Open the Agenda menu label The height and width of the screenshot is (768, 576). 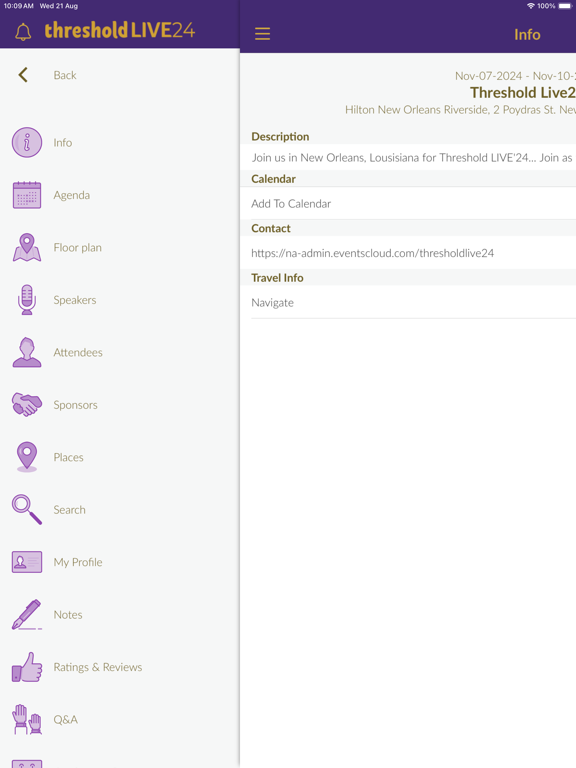(x=72, y=195)
